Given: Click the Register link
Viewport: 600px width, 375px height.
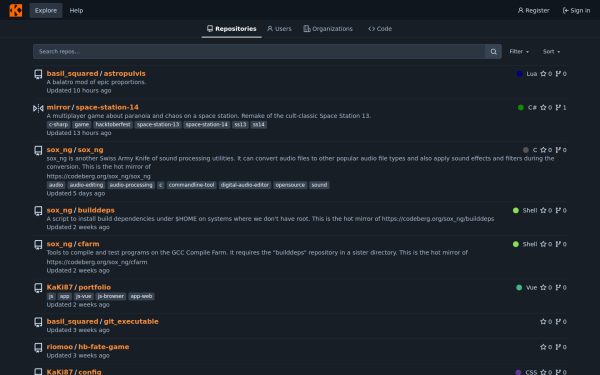Looking at the screenshot, I should (533, 10).
